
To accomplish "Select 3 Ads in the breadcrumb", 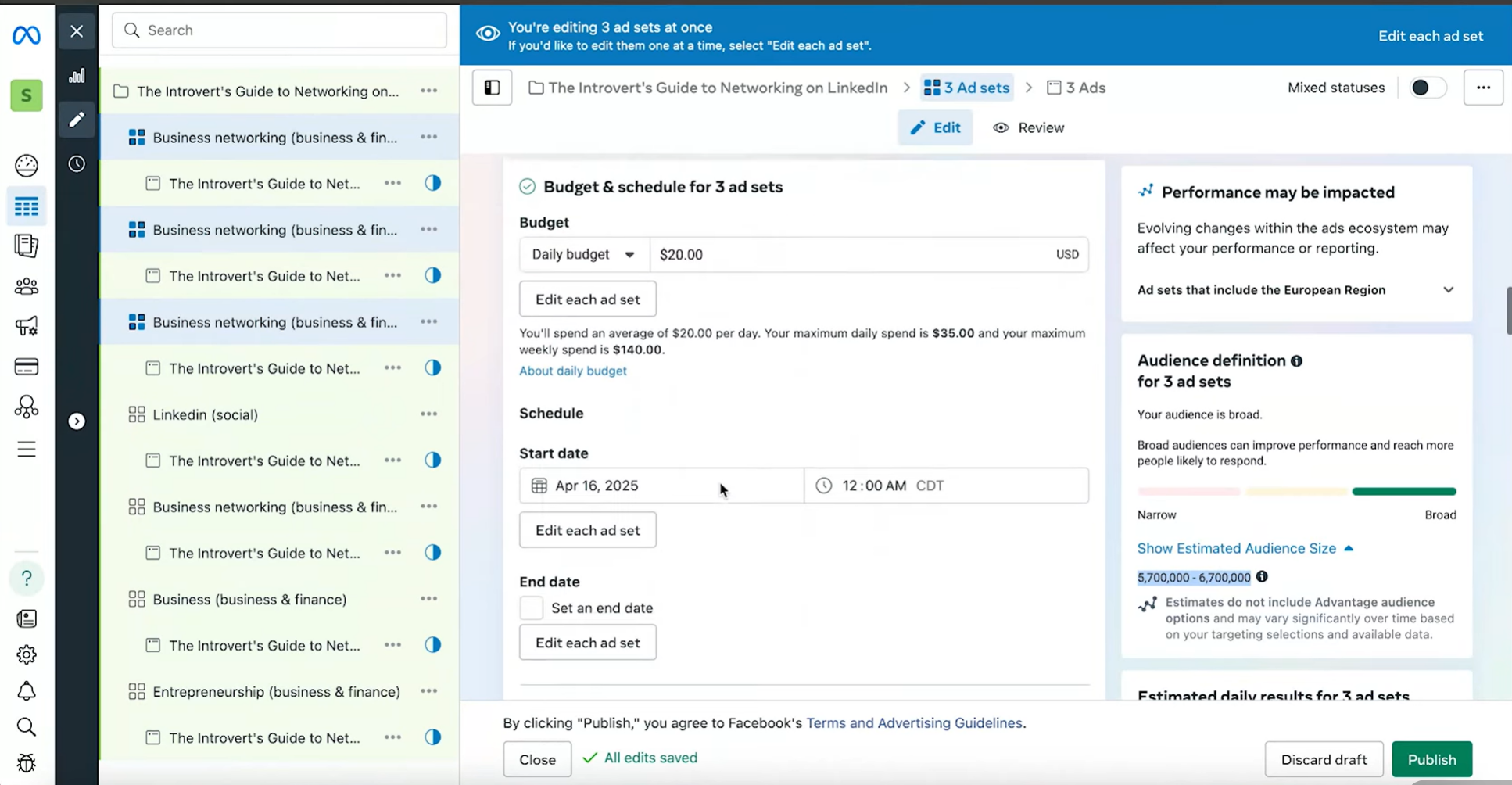I will (1077, 88).
